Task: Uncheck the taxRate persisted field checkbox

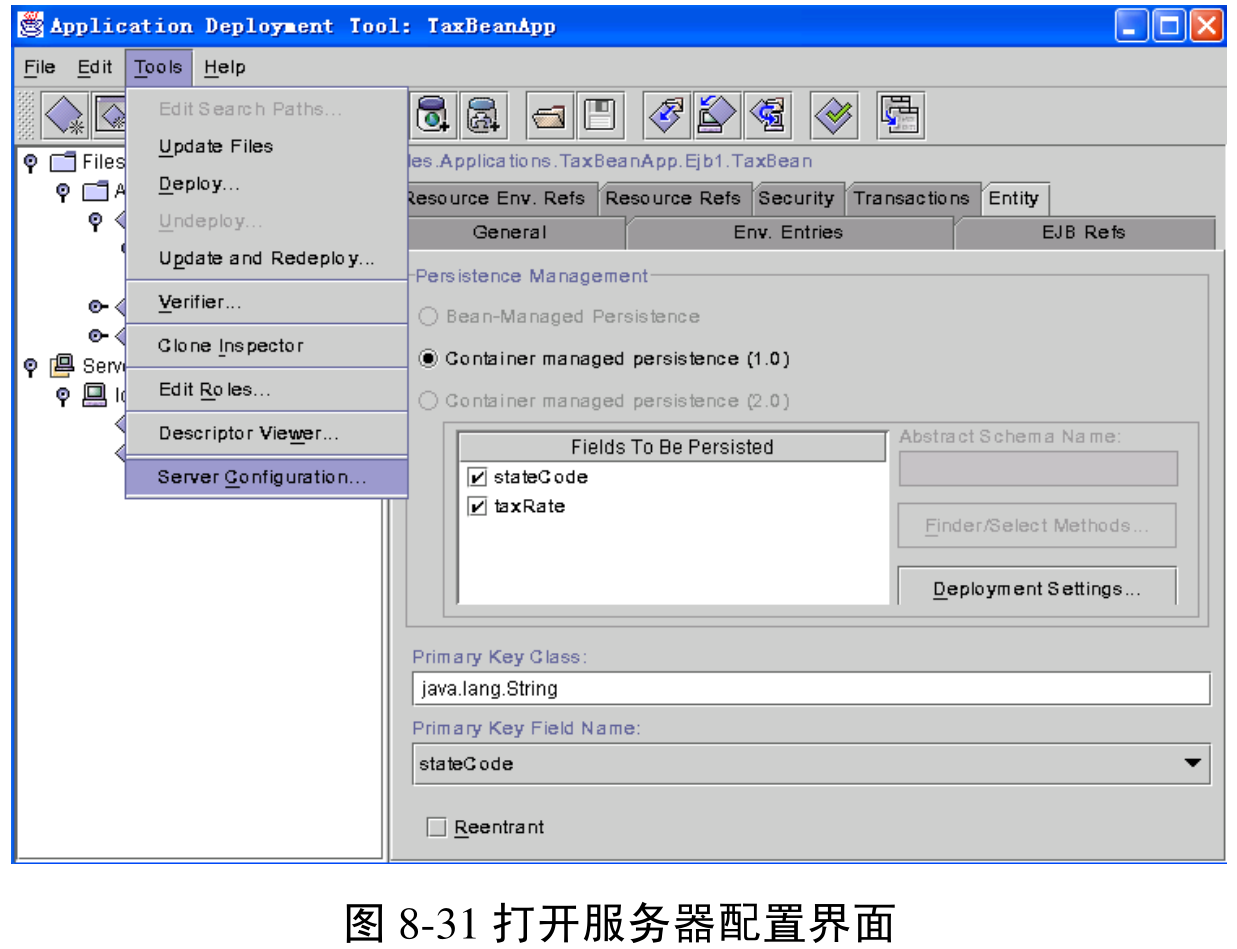Action: point(477,506)
